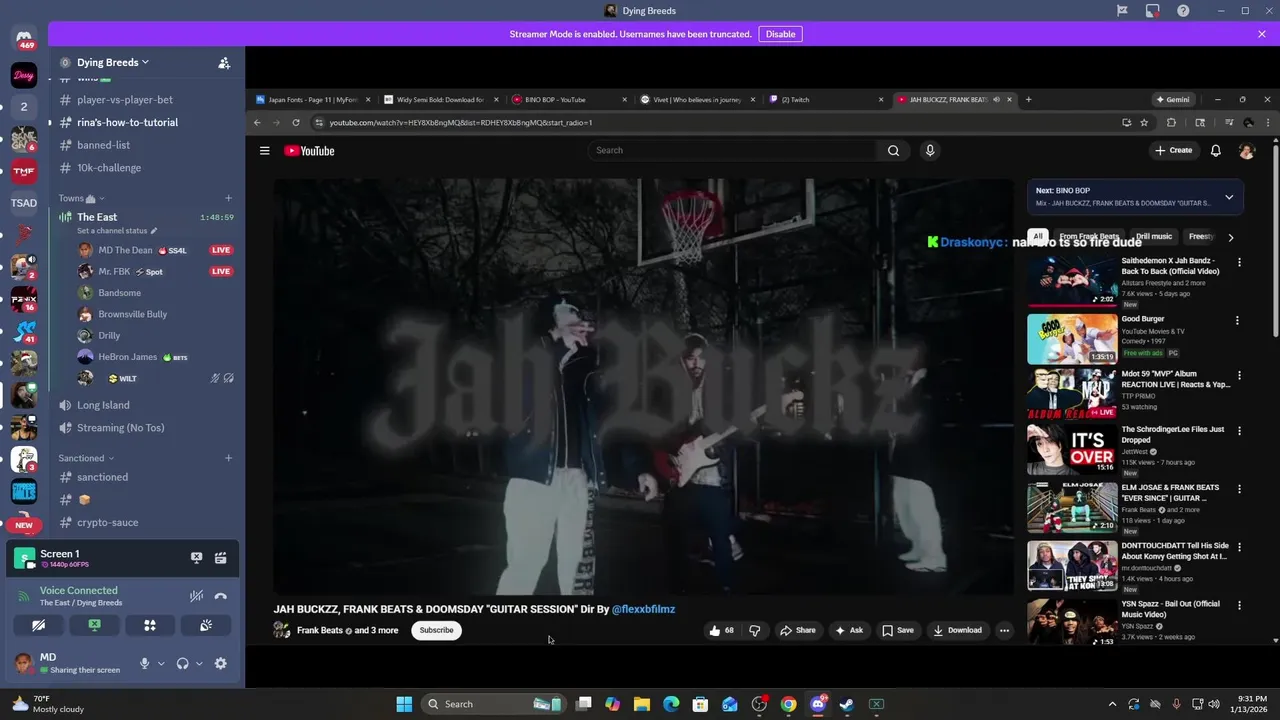1280x720 pixels.
Task: Toggle noise suppression in Voice Connected panel
Action: (197, 596)
